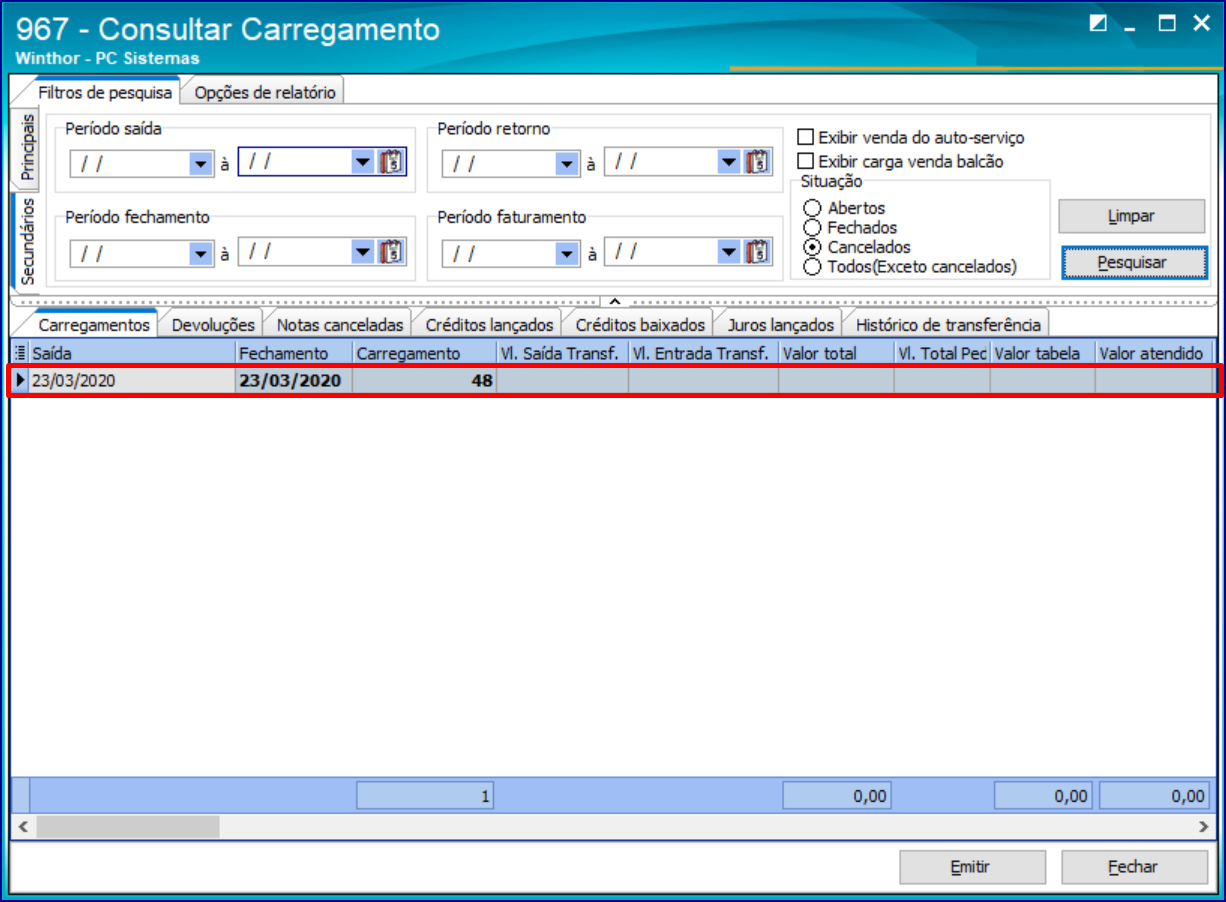Open Período saída end date dropdown

coord(362,163)
